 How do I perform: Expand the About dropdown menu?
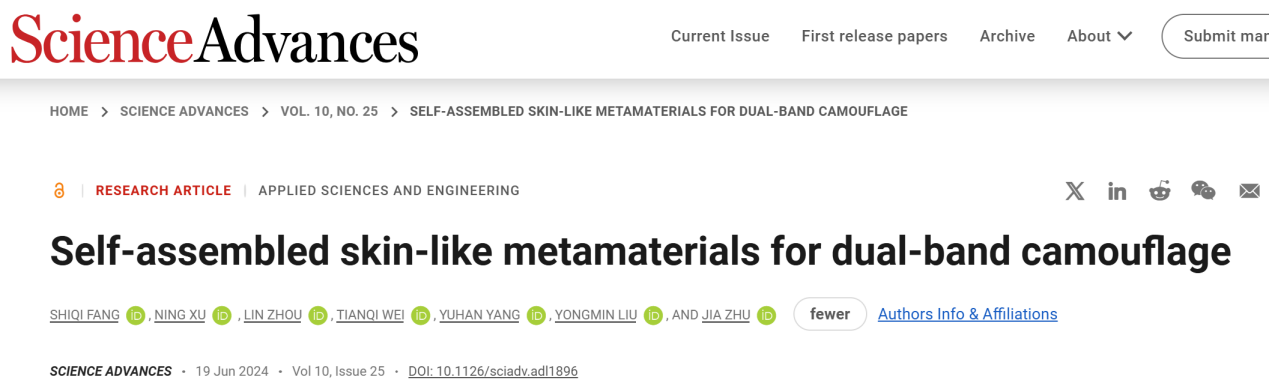point(1099,36)
